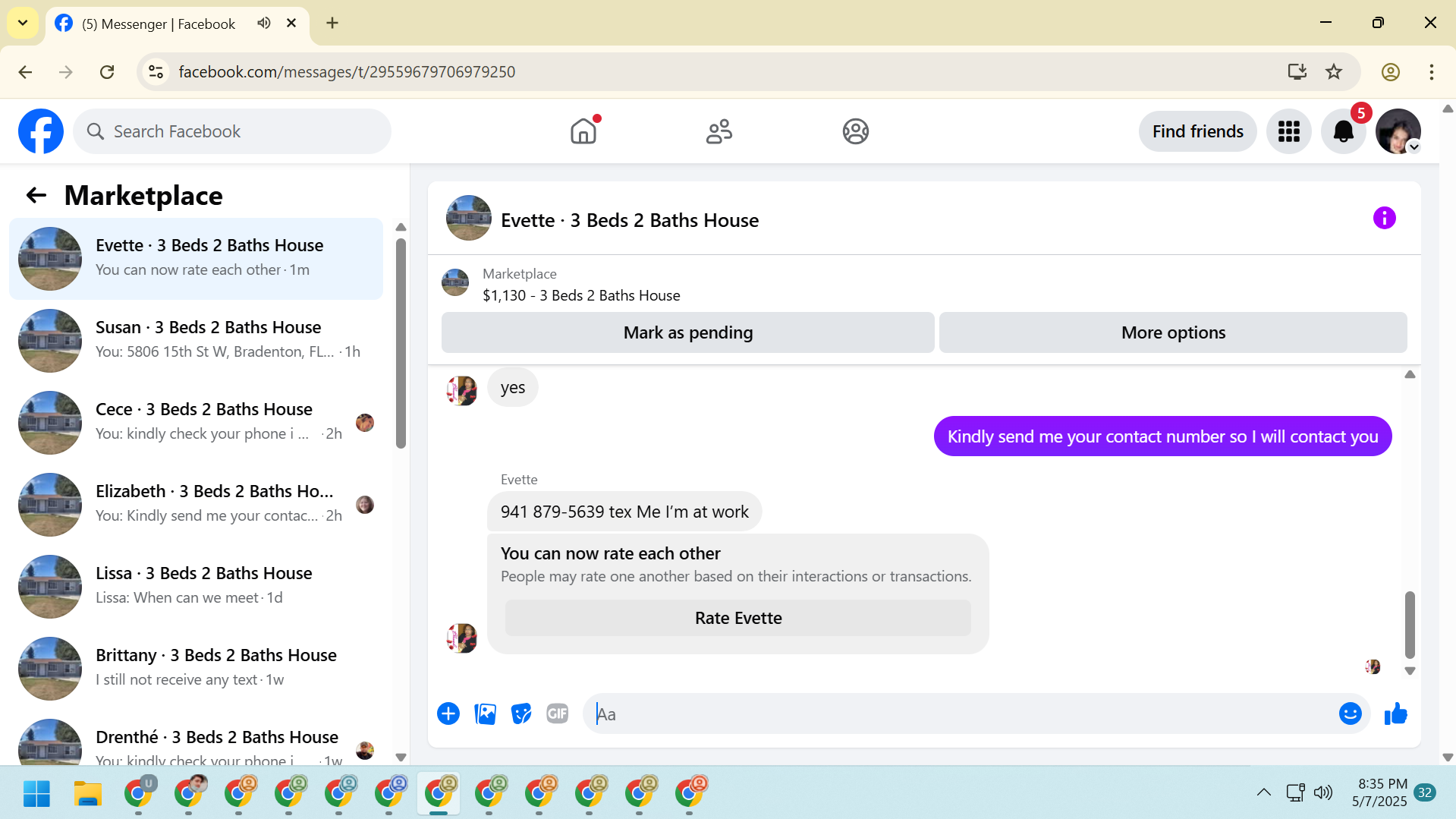Open the Lissa conversation
This screenshot has height=819, width=1456.
coord(196,587)
